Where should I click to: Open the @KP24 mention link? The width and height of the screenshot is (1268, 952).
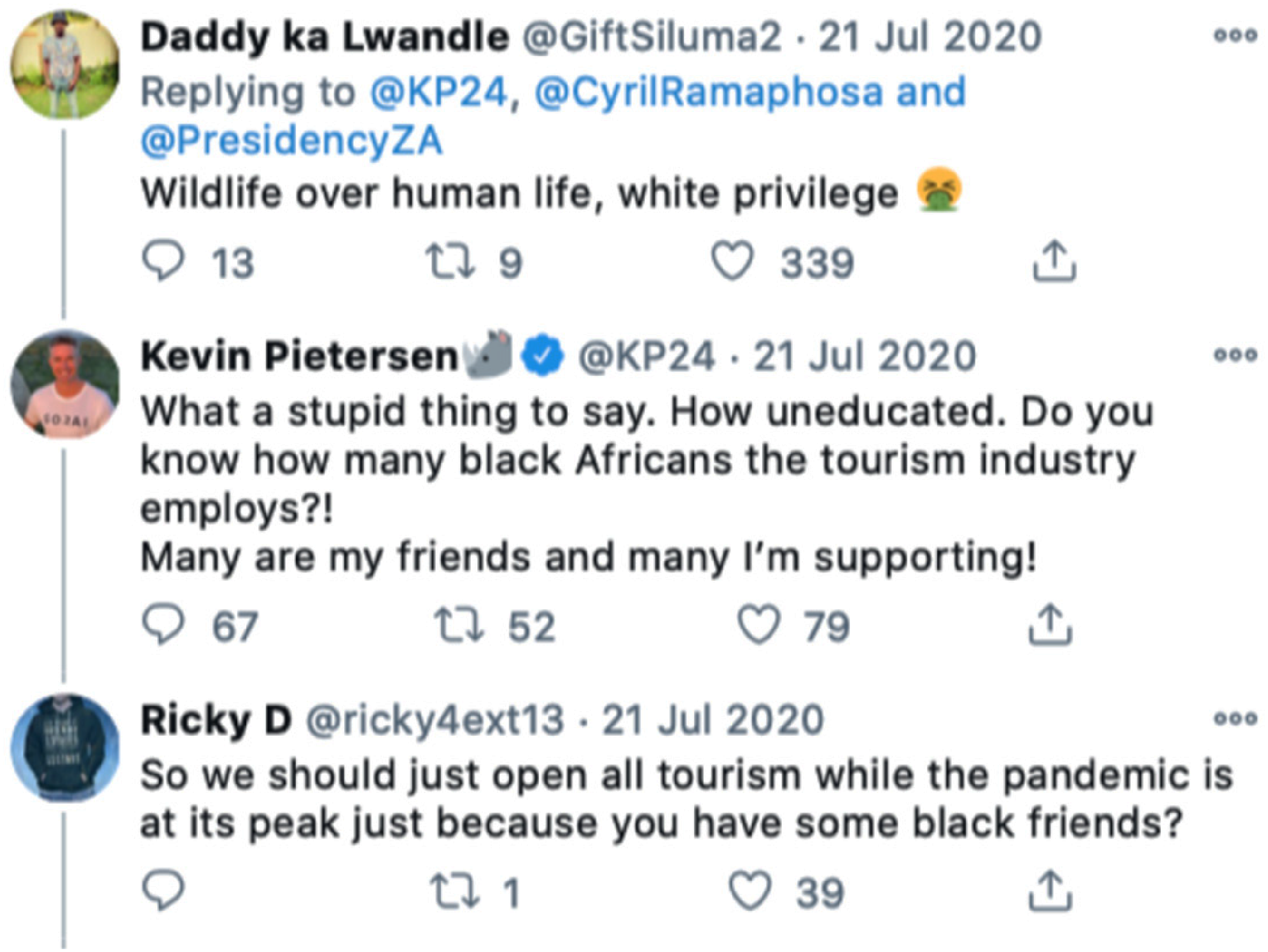click(x=439, y=92)
